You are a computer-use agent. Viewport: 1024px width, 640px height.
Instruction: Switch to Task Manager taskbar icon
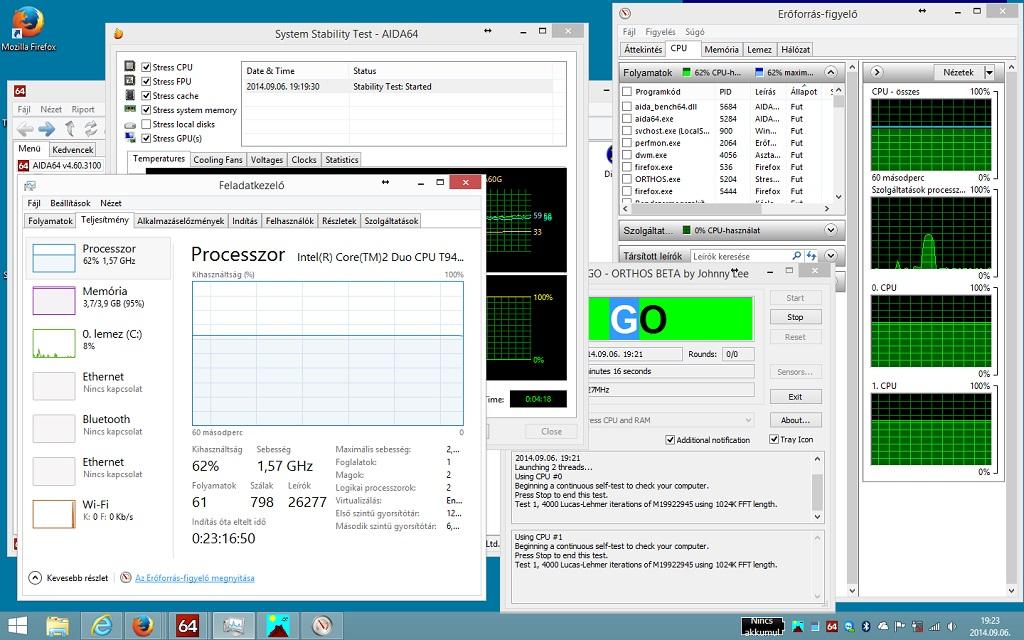click(232, 626)
